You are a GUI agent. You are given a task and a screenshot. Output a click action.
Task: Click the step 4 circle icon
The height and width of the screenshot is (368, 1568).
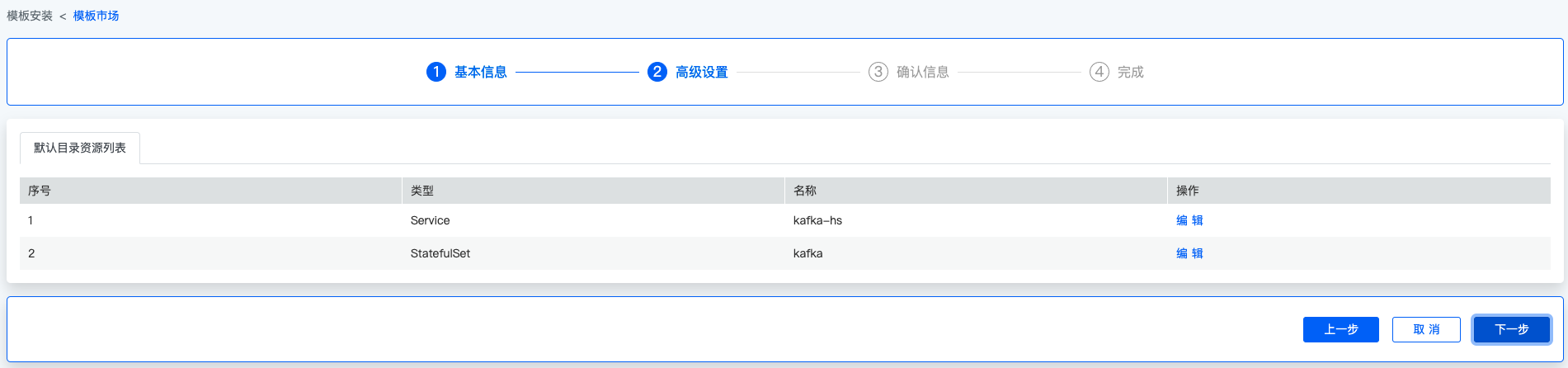(x=1099, y=72)
